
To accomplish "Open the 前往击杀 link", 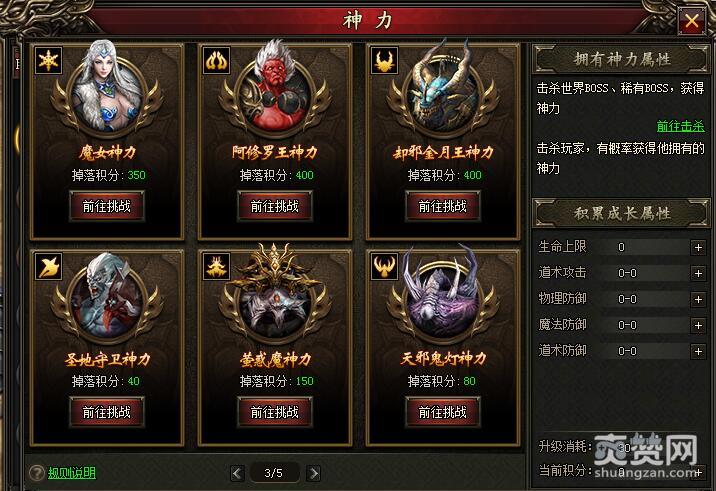I will (x=680, y=126).
